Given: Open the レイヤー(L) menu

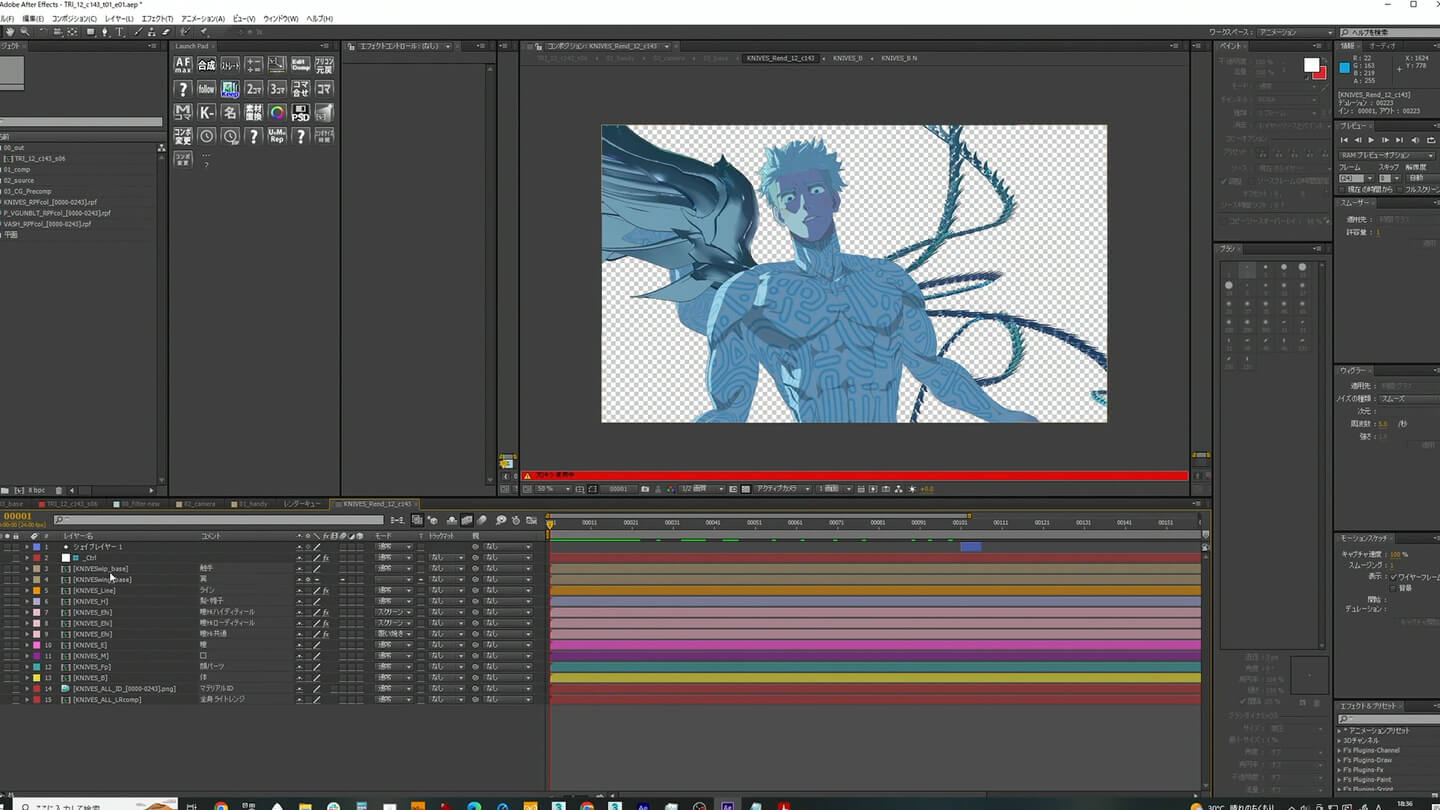Looking at the screenshot, I should 119,19.
